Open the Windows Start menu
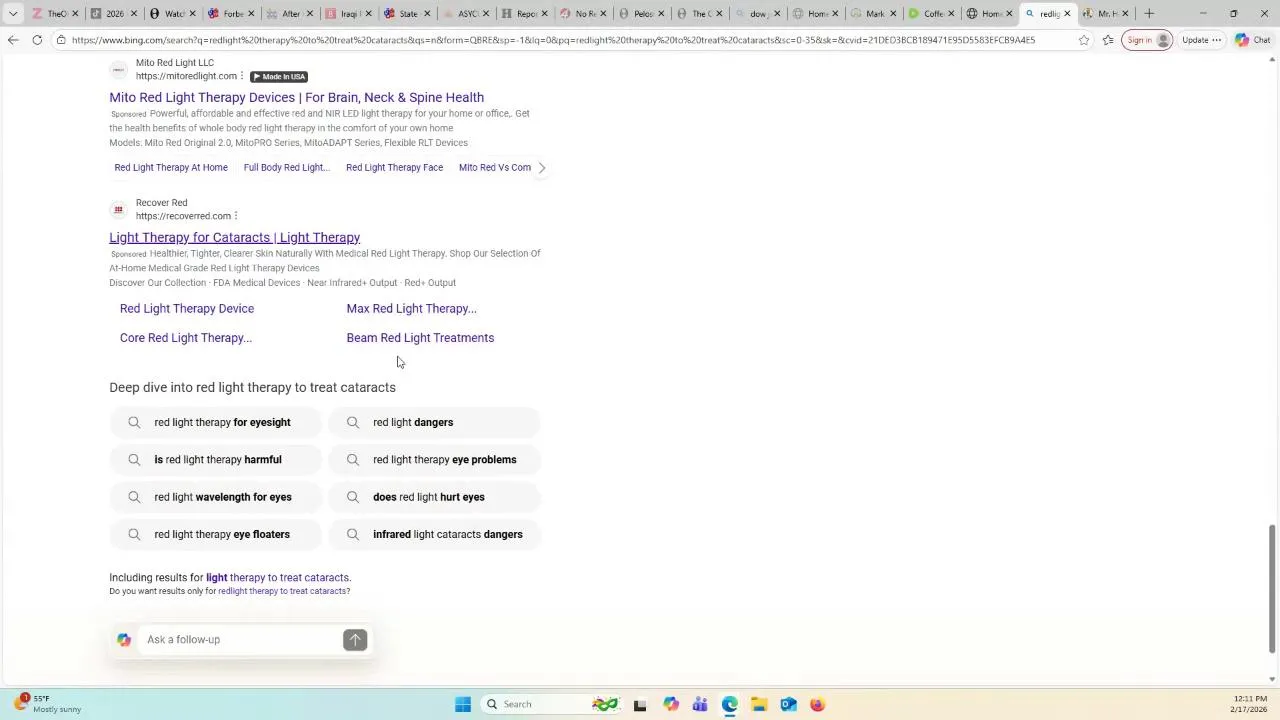1280x720 pixels. (462, 704)
